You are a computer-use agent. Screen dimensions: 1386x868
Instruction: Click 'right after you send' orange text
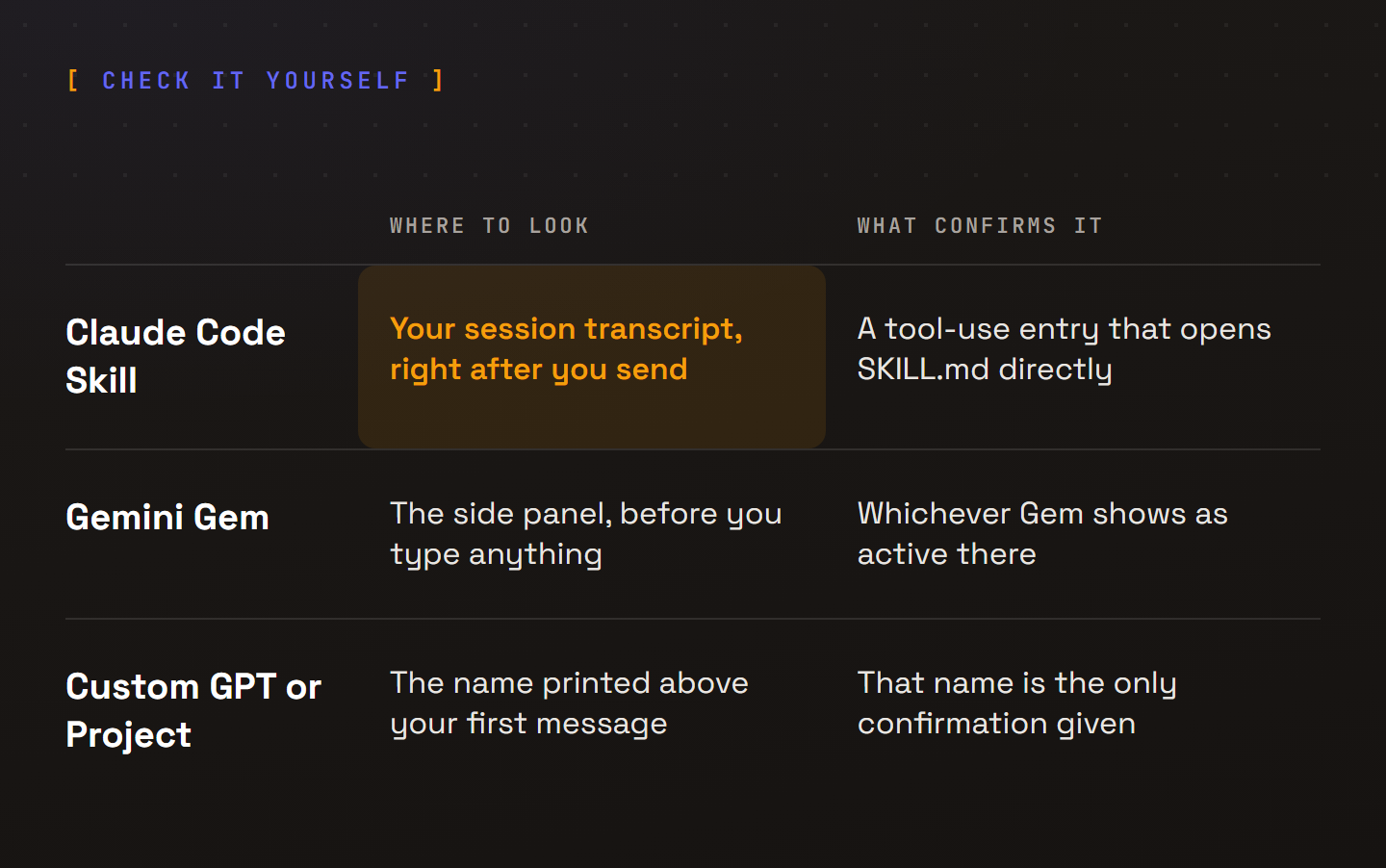pyautogui.click(x=539, y=370)
